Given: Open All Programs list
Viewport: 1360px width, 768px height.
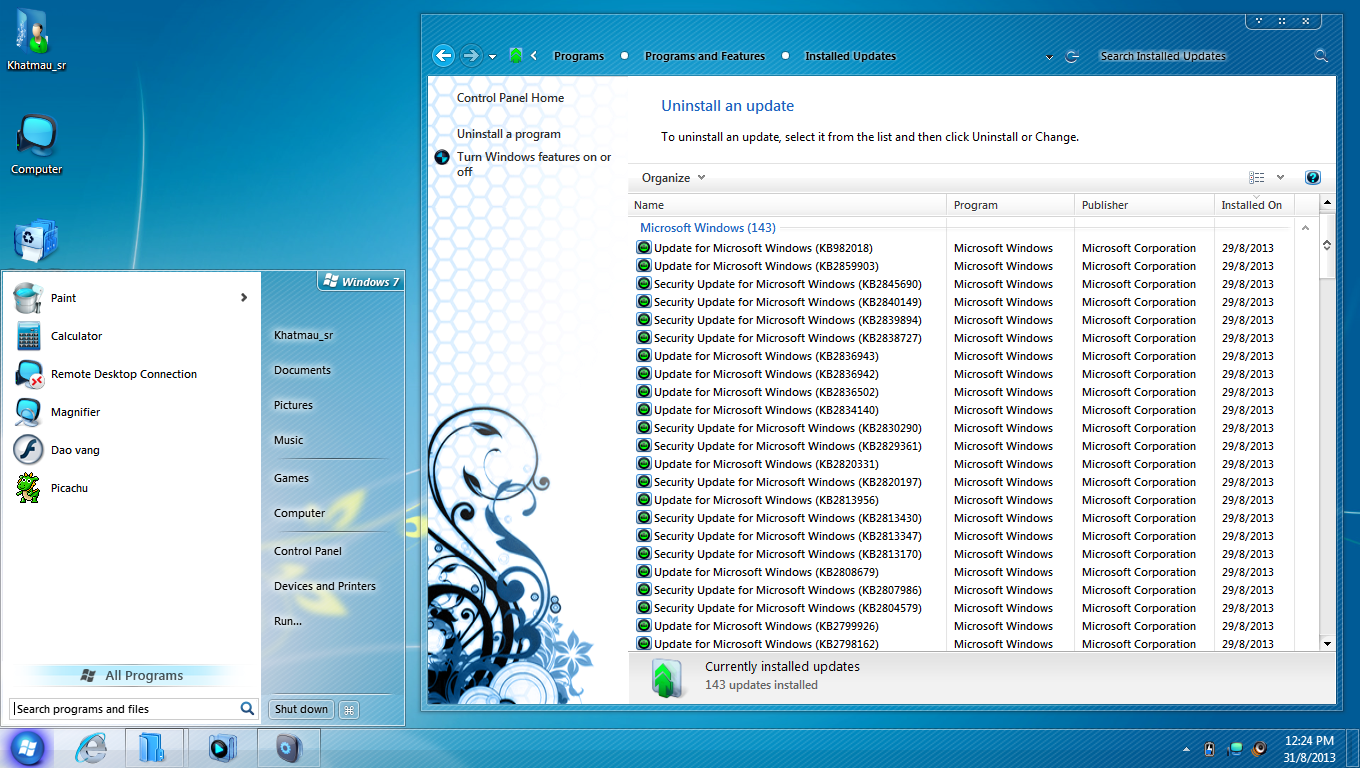Looking at the screenshot, I should (x=131, y=676).
